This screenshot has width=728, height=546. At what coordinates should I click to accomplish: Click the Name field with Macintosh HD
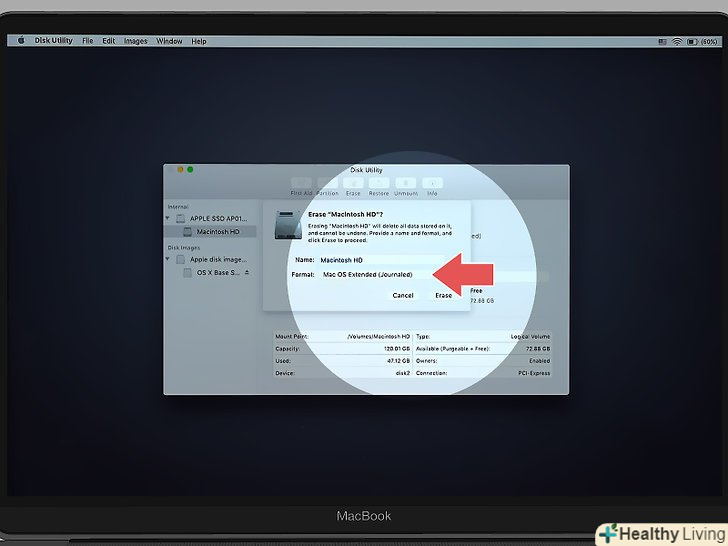pos(381,260)
